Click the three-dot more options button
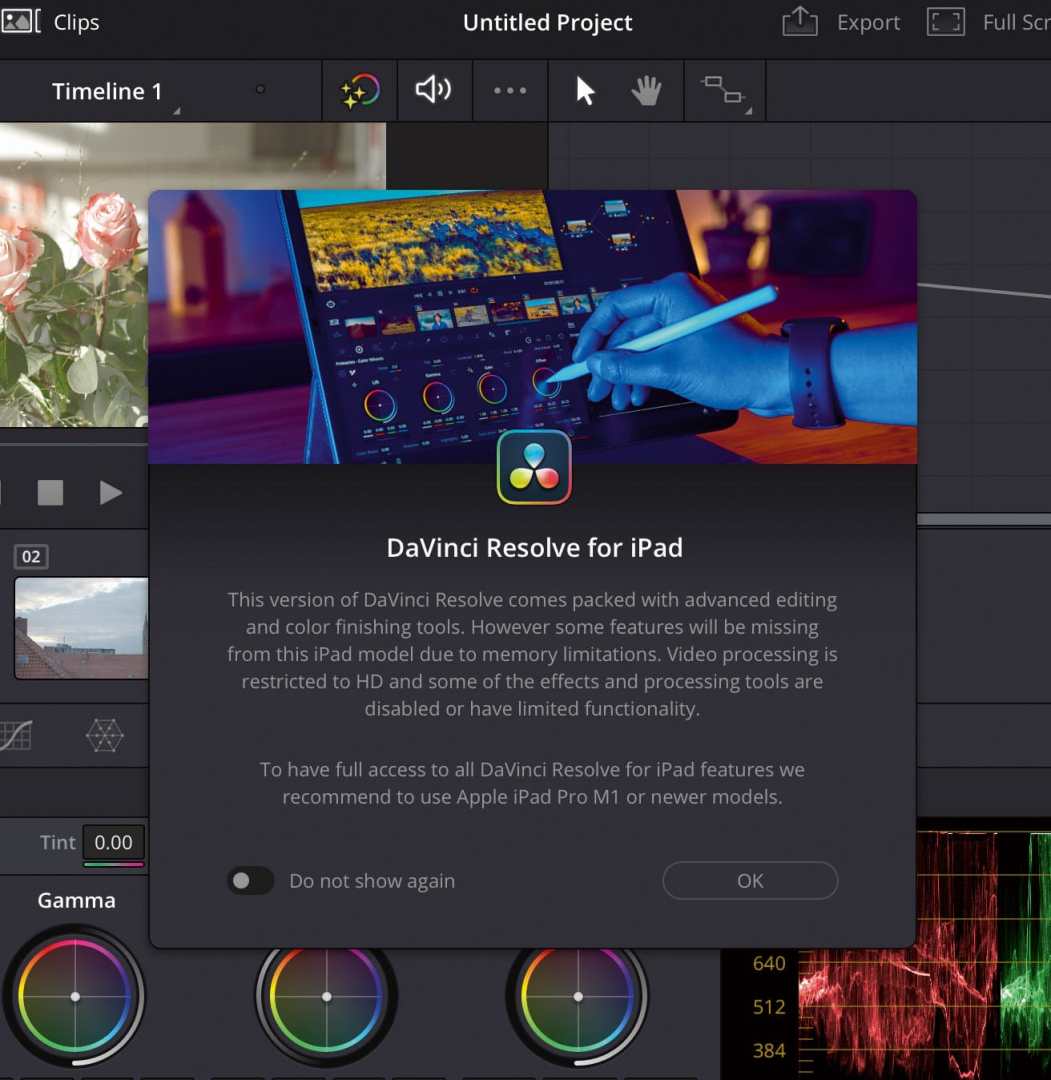The image size is (1051, 1080). [x=510, y=91]
